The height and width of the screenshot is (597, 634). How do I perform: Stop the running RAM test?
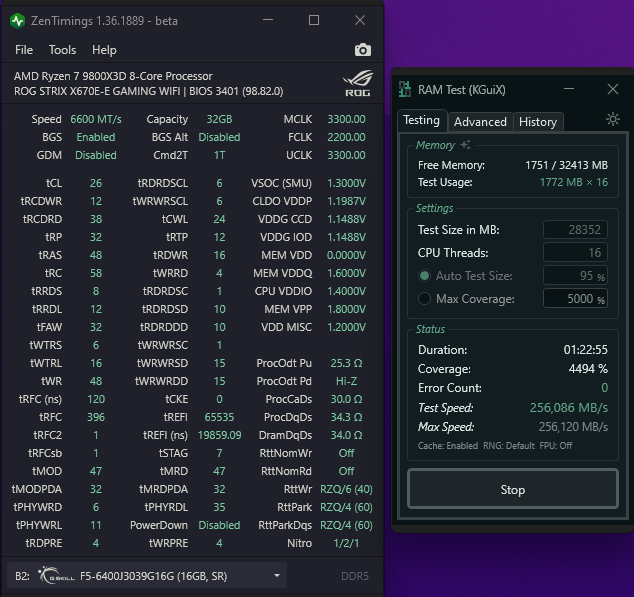513,489
